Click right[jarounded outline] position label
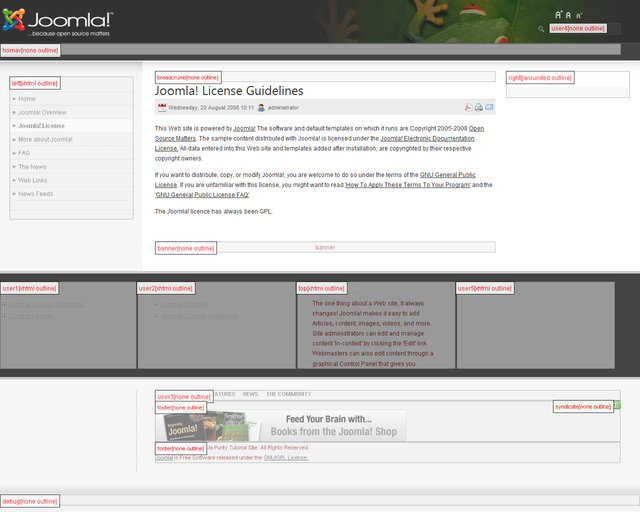The image size is (640, 512). click(x=540, y=78)
